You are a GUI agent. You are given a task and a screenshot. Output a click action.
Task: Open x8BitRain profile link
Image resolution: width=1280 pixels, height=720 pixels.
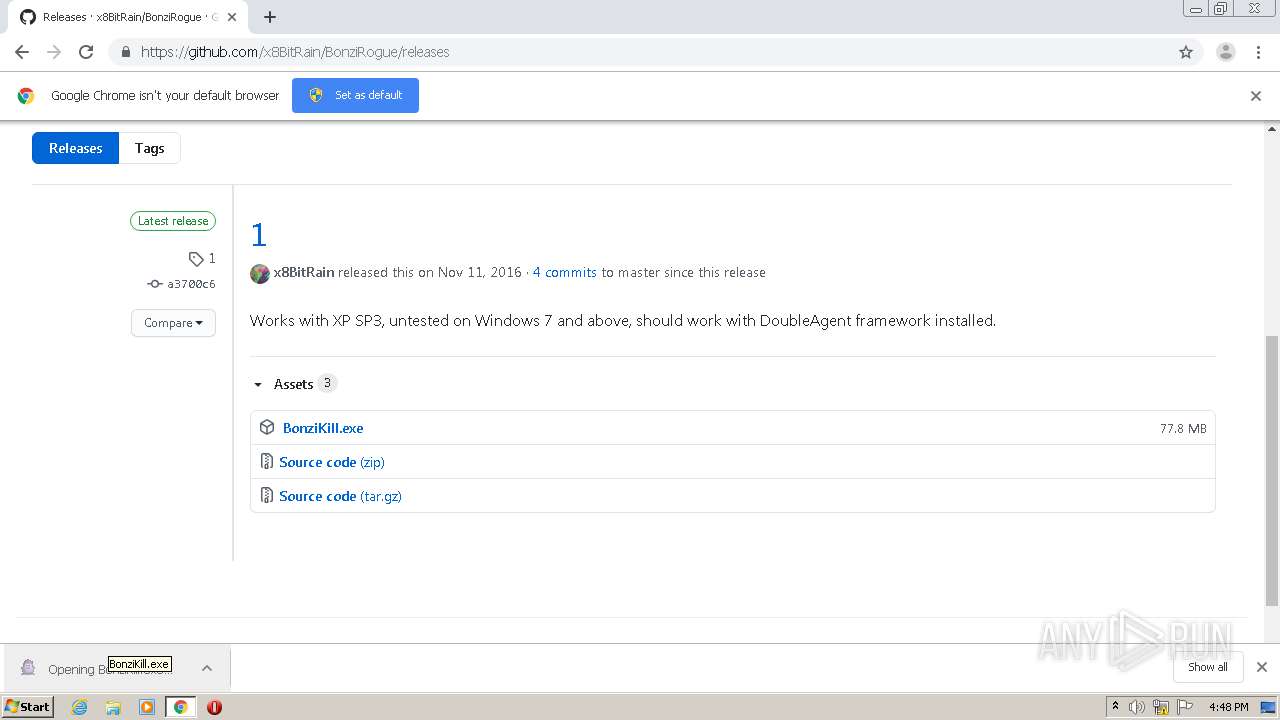coord(304,272)
